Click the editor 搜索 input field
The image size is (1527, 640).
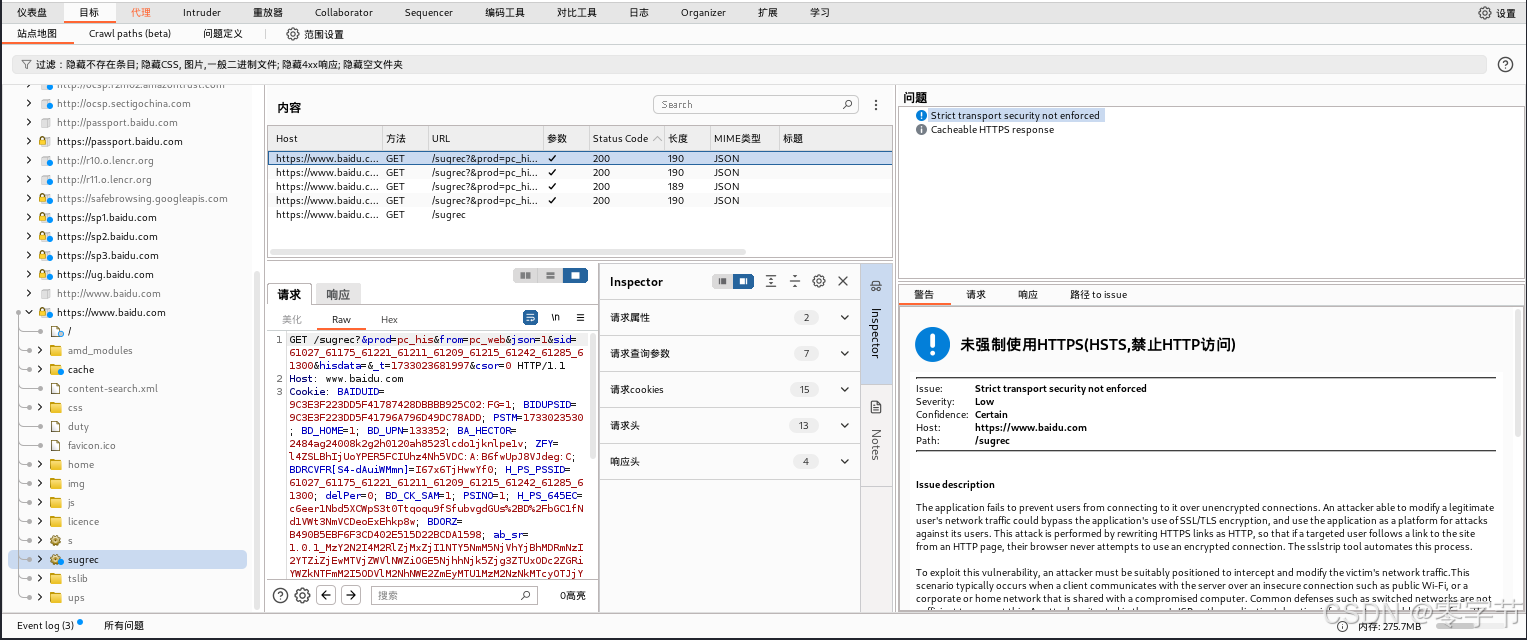[454, 595]
